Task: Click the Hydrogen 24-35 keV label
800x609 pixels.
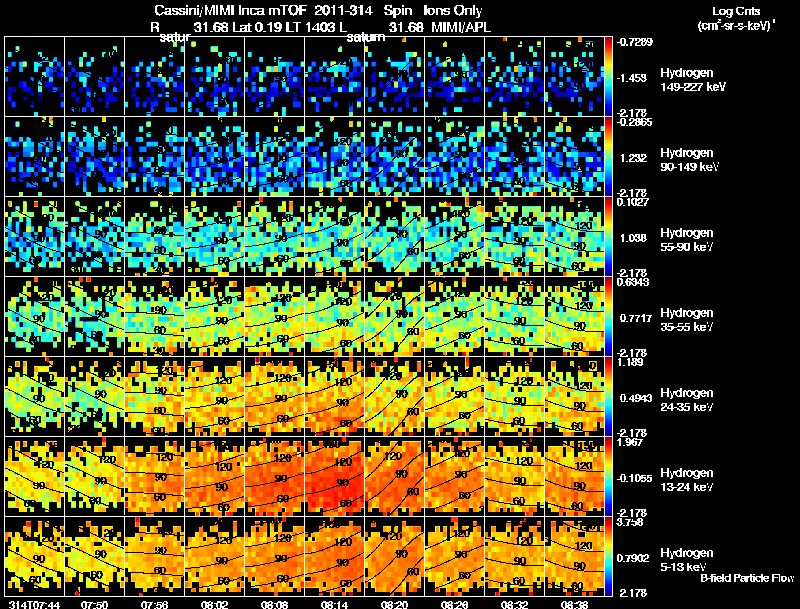Action: (x=687, y=400)
